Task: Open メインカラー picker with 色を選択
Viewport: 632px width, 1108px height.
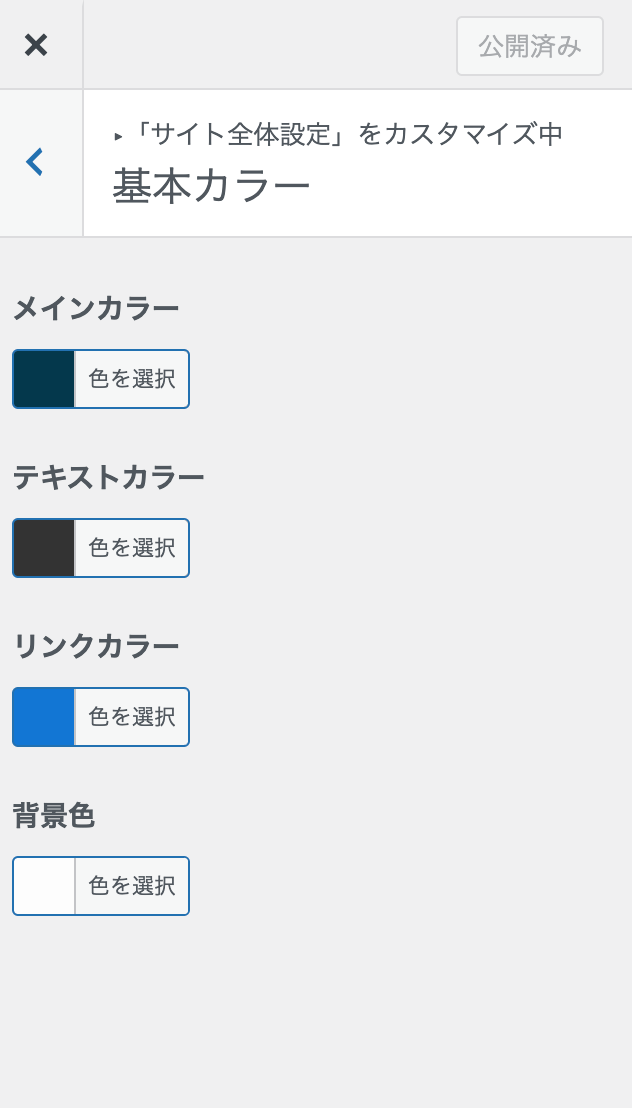Action: (x=131, y=379)
